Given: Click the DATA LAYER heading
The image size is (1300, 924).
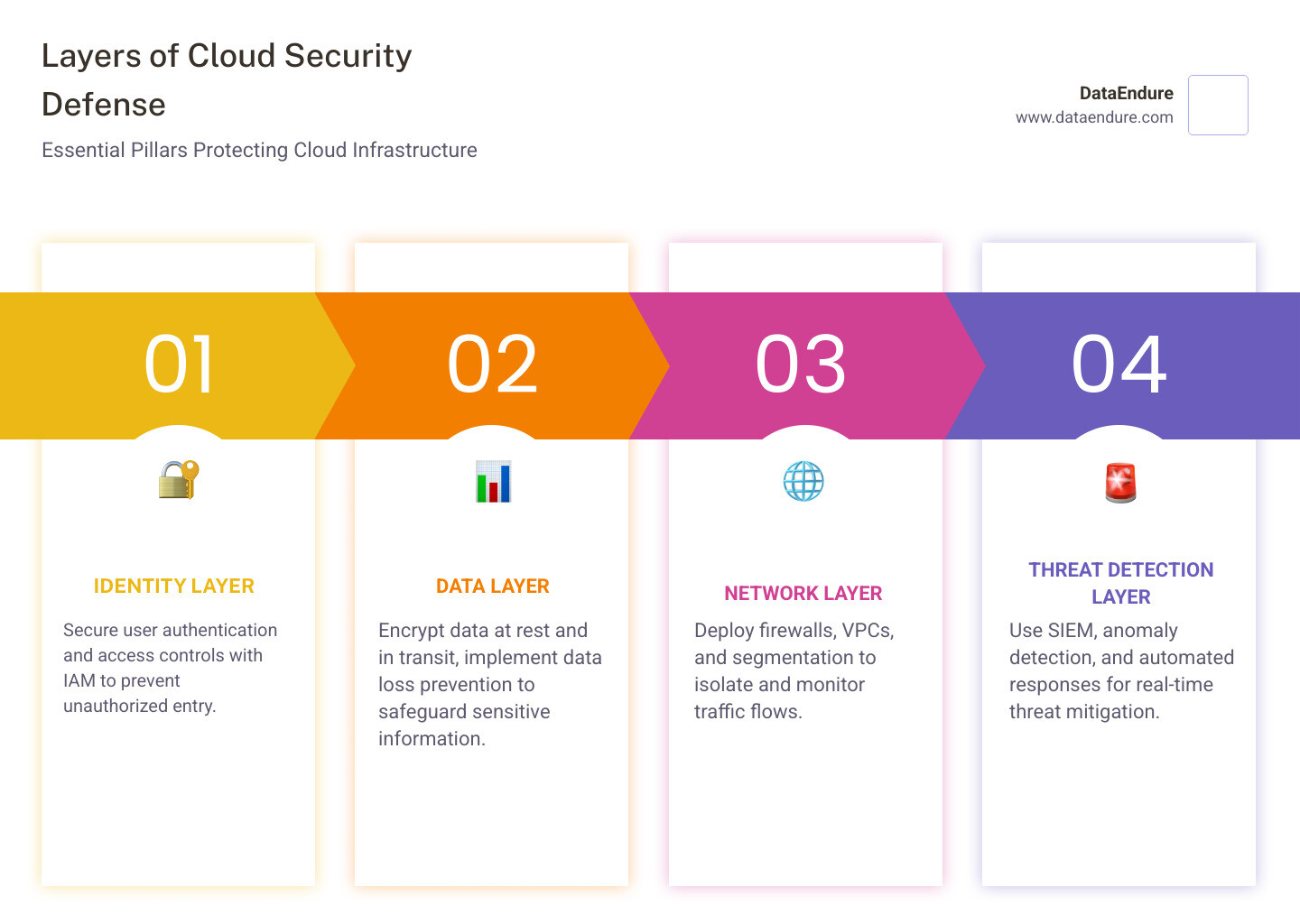Looking at the screenshot, I should pos(492,587).
